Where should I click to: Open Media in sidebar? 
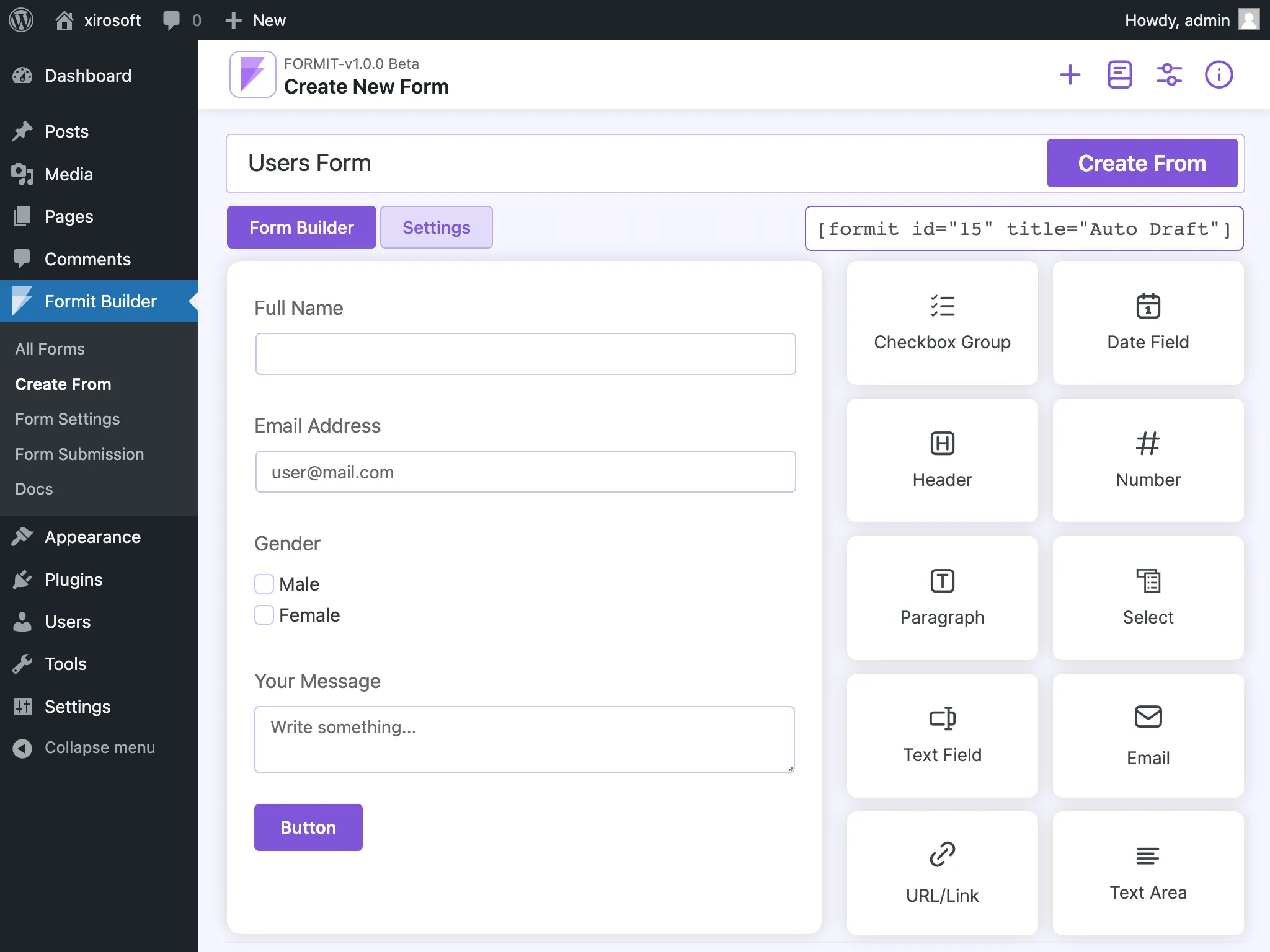coord(99,174)
